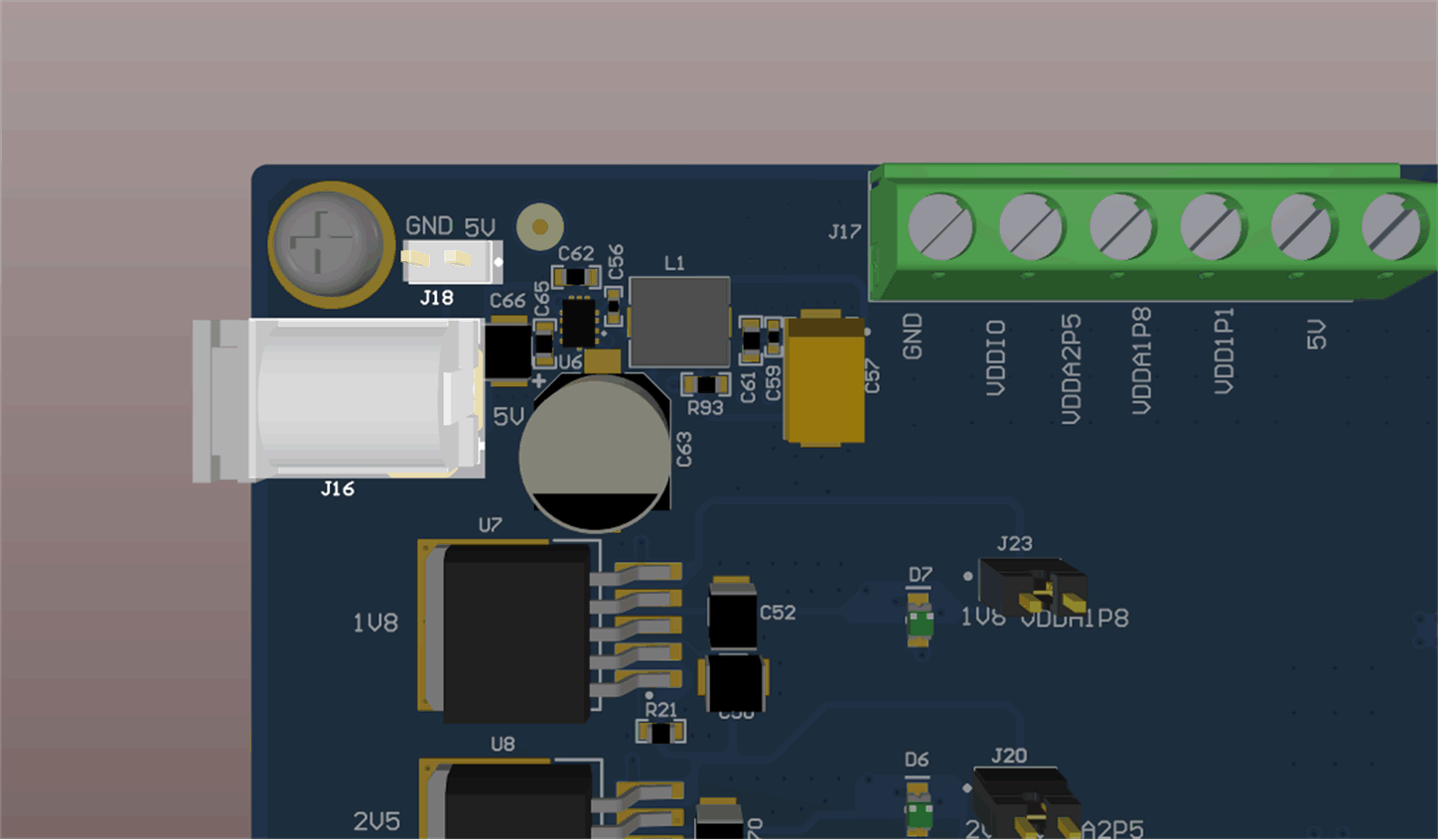Click the J18 designator text
The image size is (1439, 840).
[x=437, y=298]
